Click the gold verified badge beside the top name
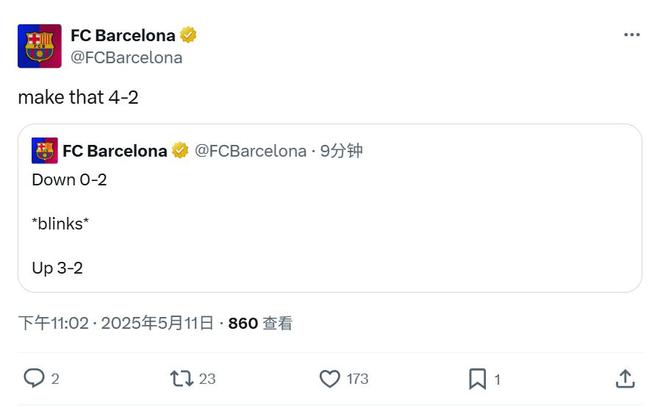The image size is (660, 406). [x=188, y=35]
